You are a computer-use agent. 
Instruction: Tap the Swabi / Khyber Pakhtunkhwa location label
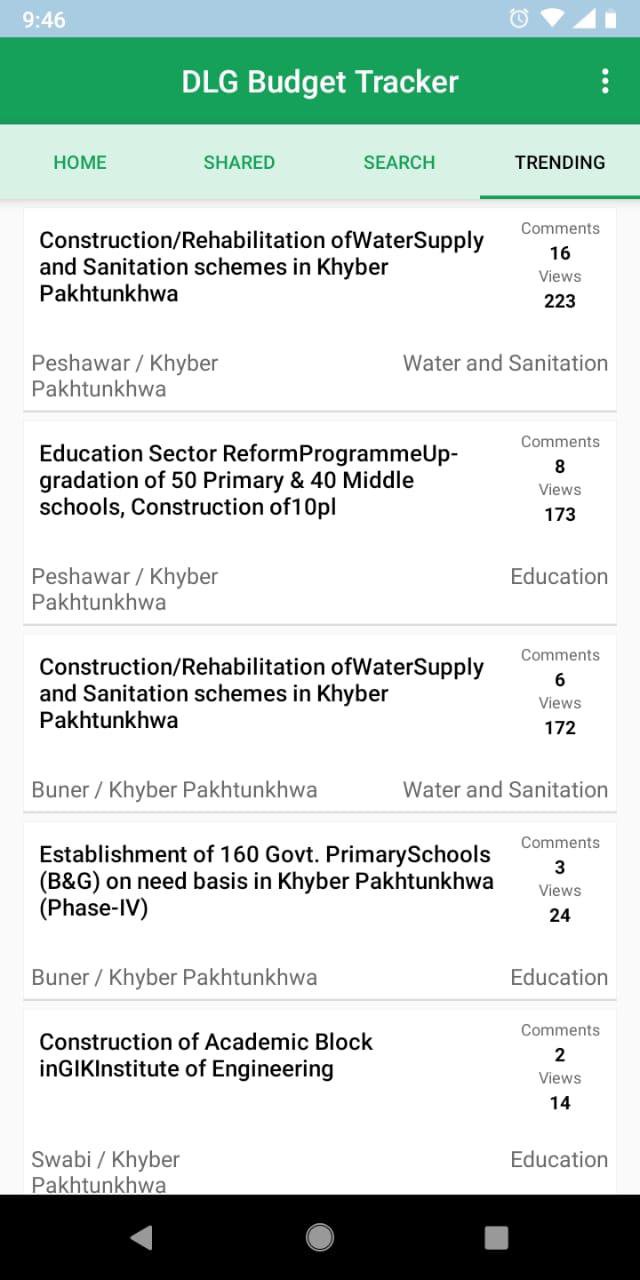click(x=106, y=1171)
